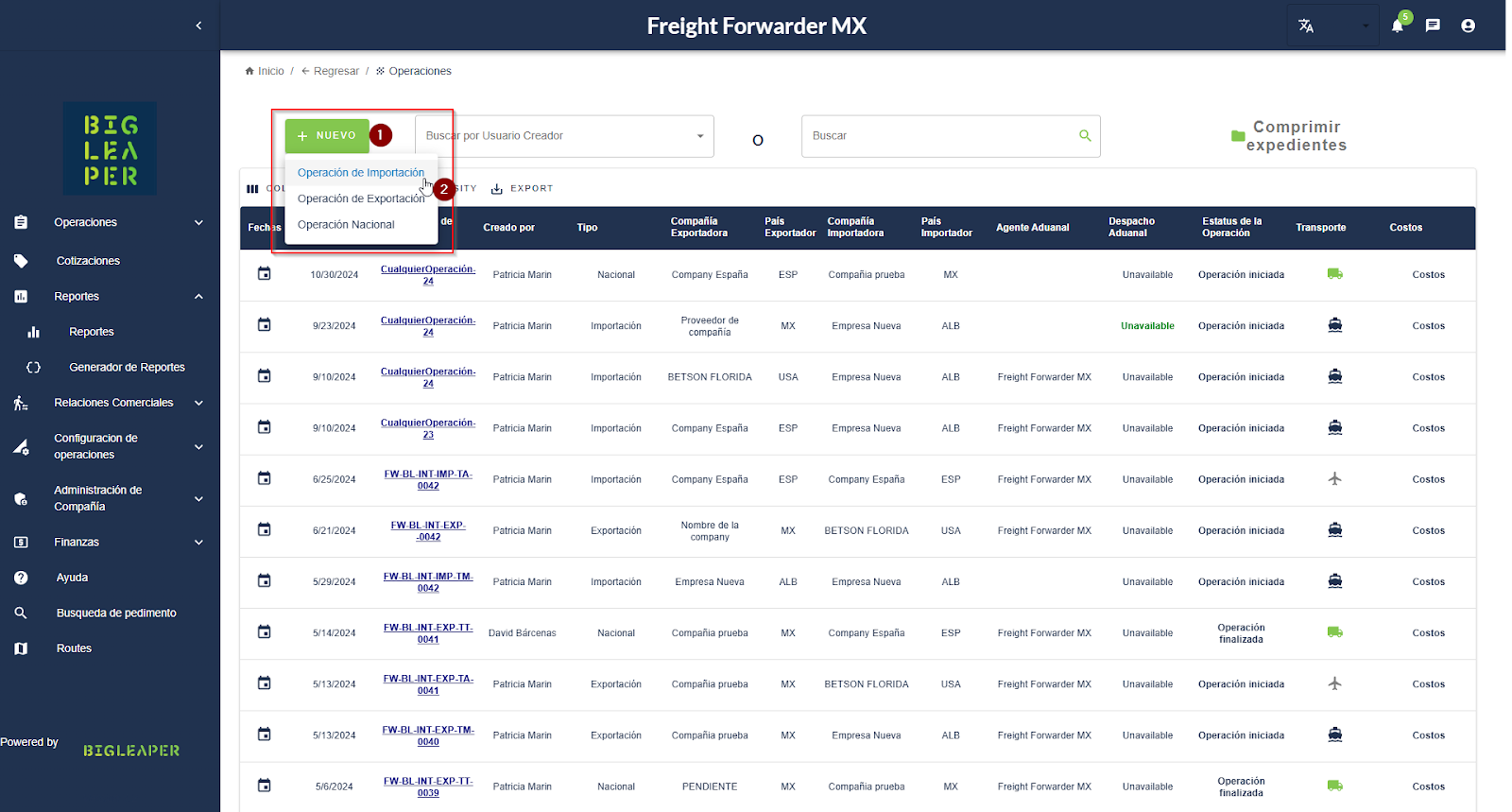Expand Administración de Compañía chevron
Image resolution: width=1512 pixels, height=812 pixels.
pos(198,499)
